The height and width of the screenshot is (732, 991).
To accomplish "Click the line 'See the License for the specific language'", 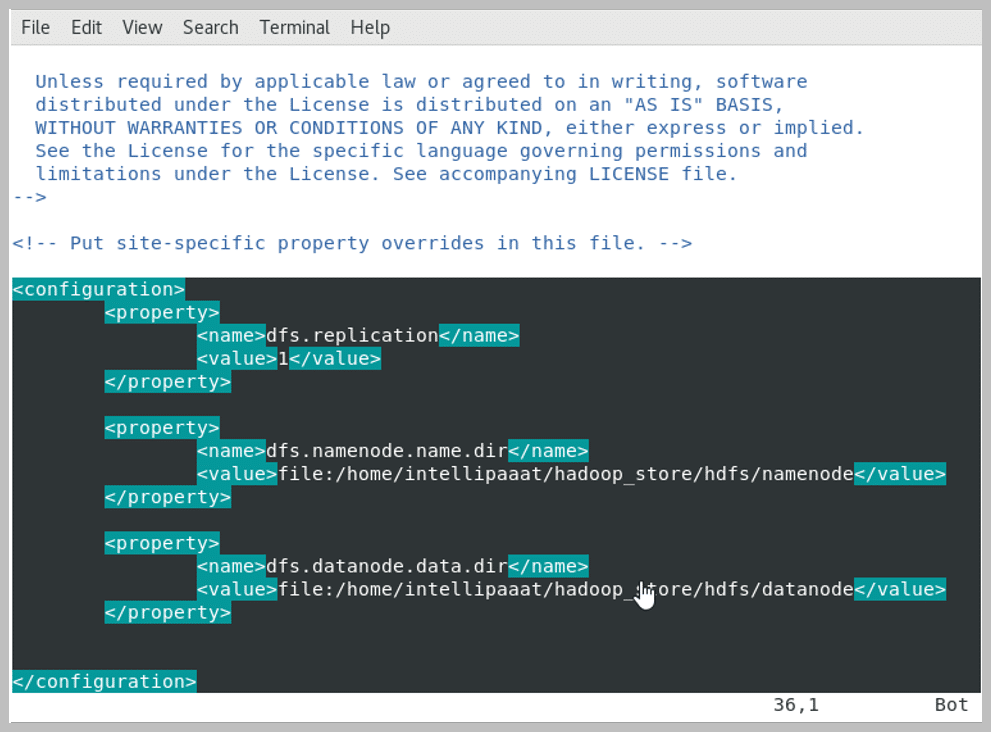I will 422,151.
